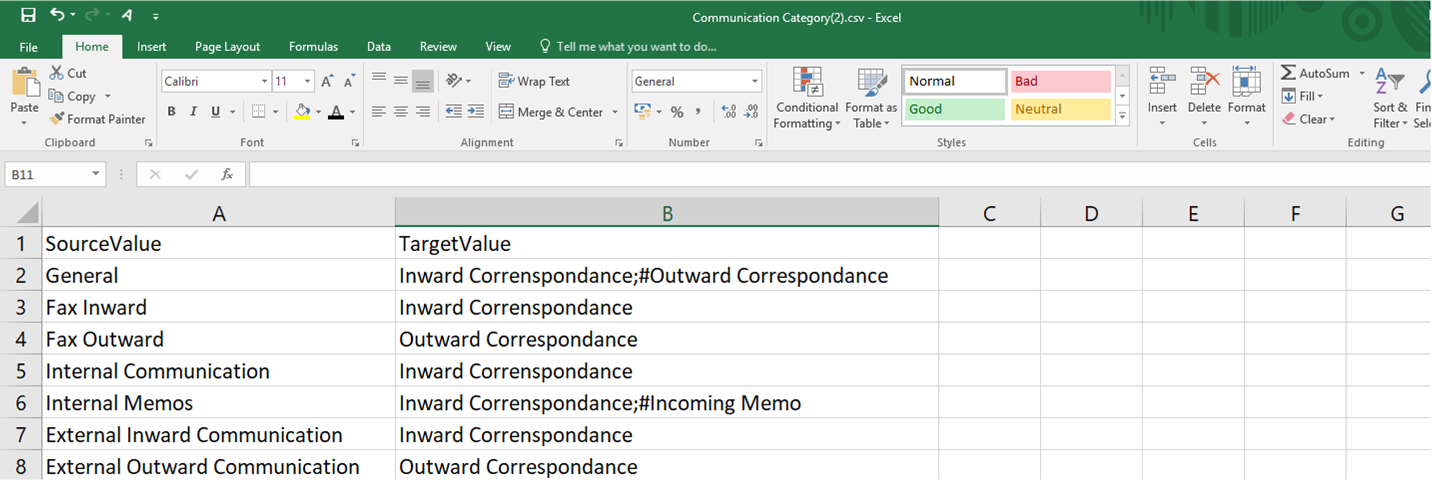Toggle bottom align icon
Image resolution: width=1432 pixels, height=480 pixels.
(423, 81)
